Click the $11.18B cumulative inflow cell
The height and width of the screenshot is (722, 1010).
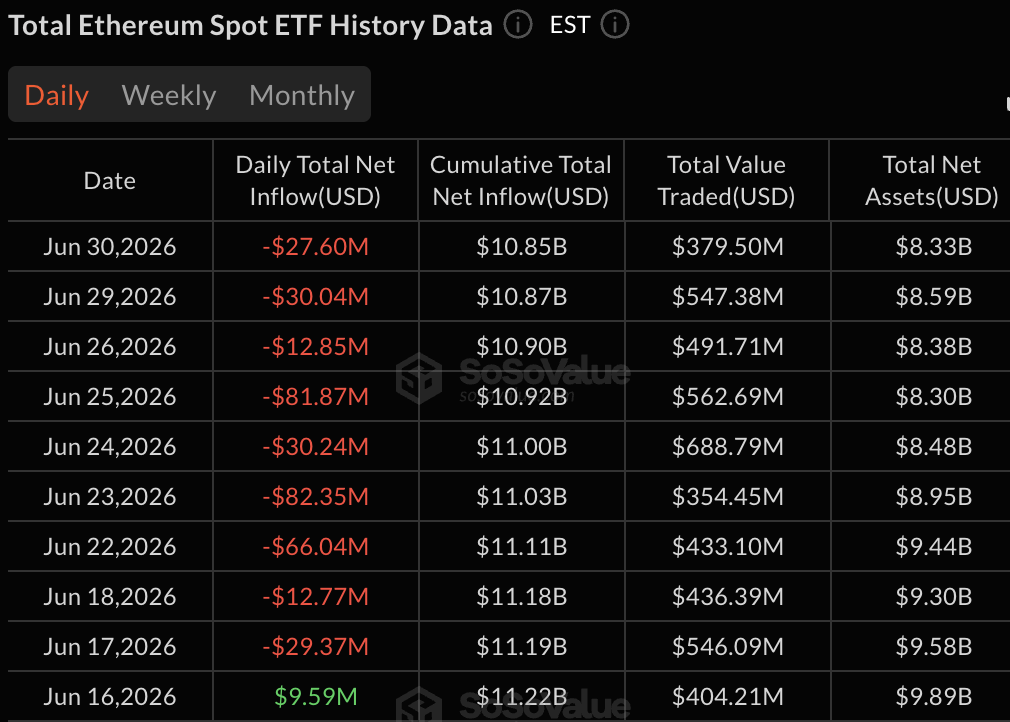[522, 597]
